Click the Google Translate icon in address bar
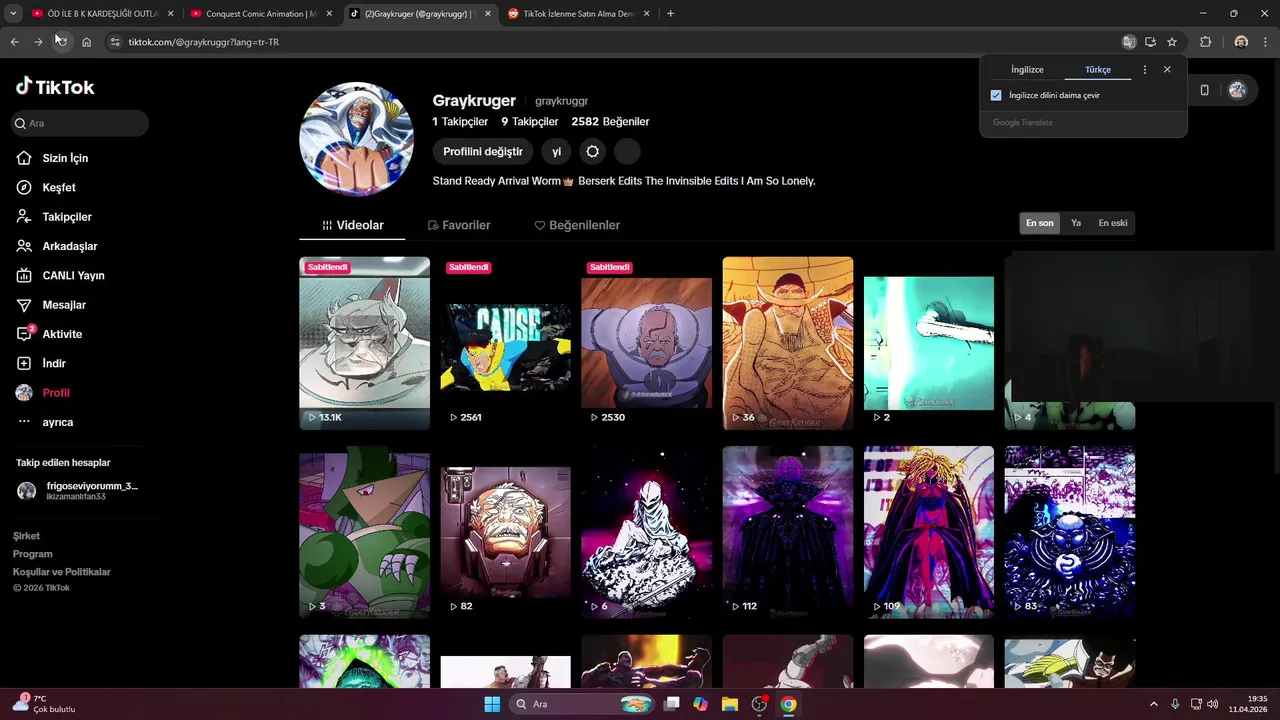Image resolution: width=1280 pixels, height=720 pixels. click(1129, 42)
